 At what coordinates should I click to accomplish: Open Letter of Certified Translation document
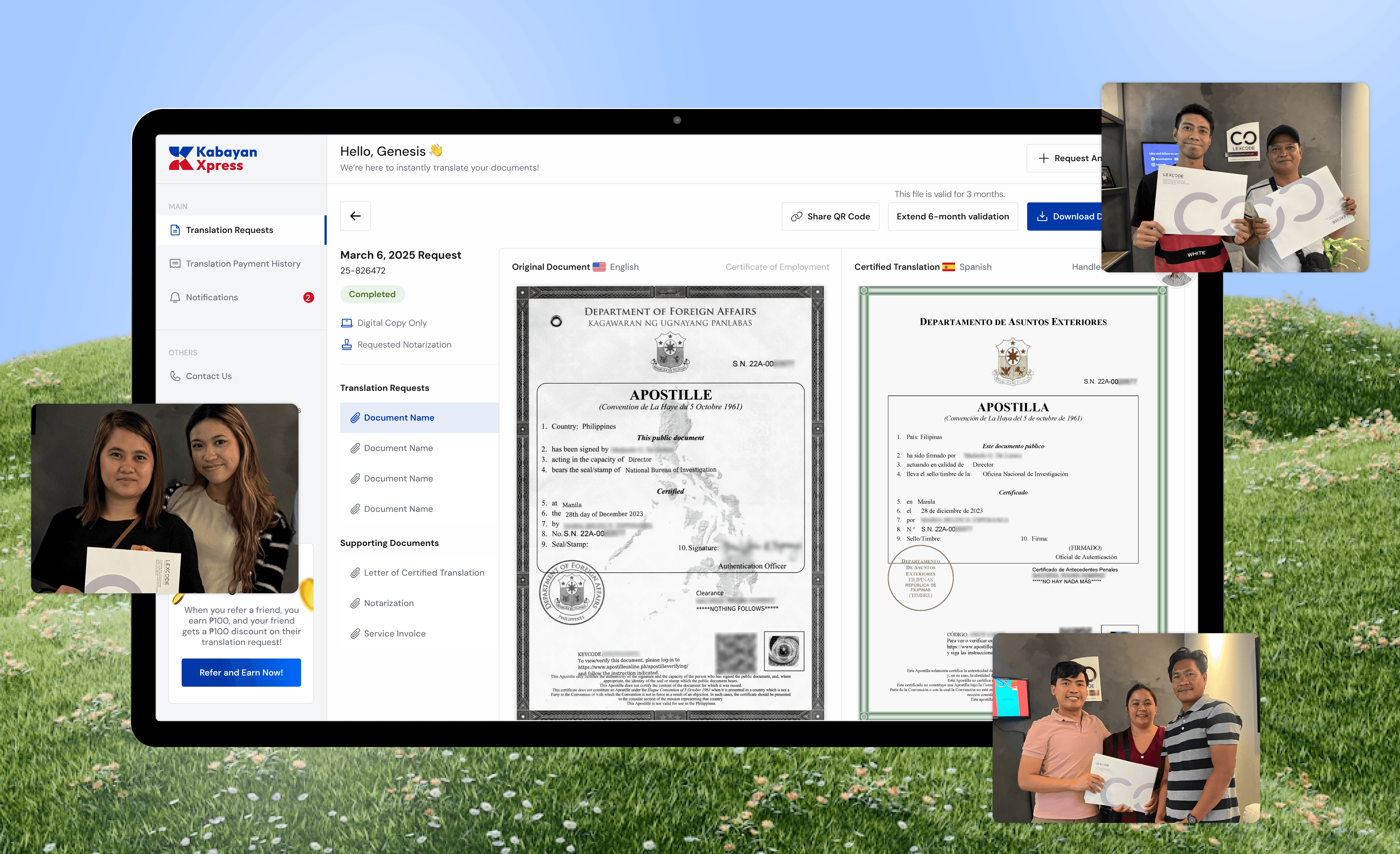(423, 573)
